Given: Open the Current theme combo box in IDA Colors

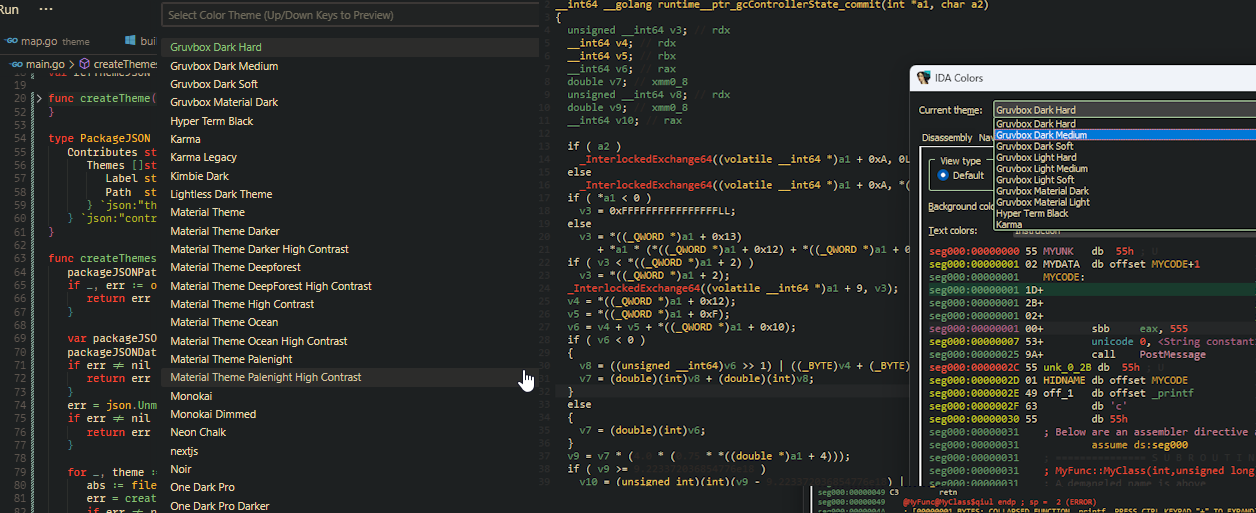Looking at the screenshot, I should pyautogui.click(x=1124, y=110).
